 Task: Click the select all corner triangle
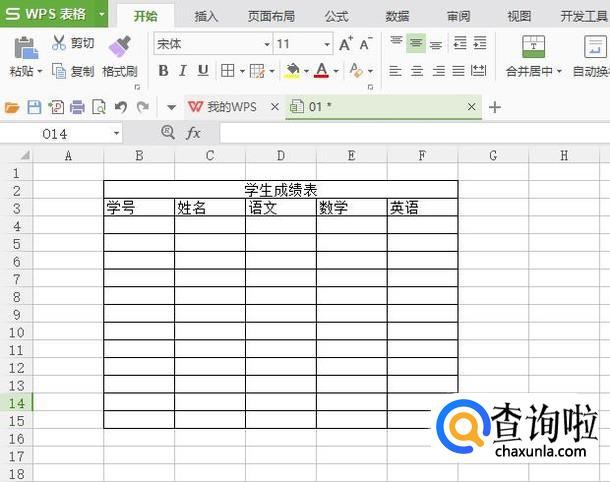click(25, 156)
